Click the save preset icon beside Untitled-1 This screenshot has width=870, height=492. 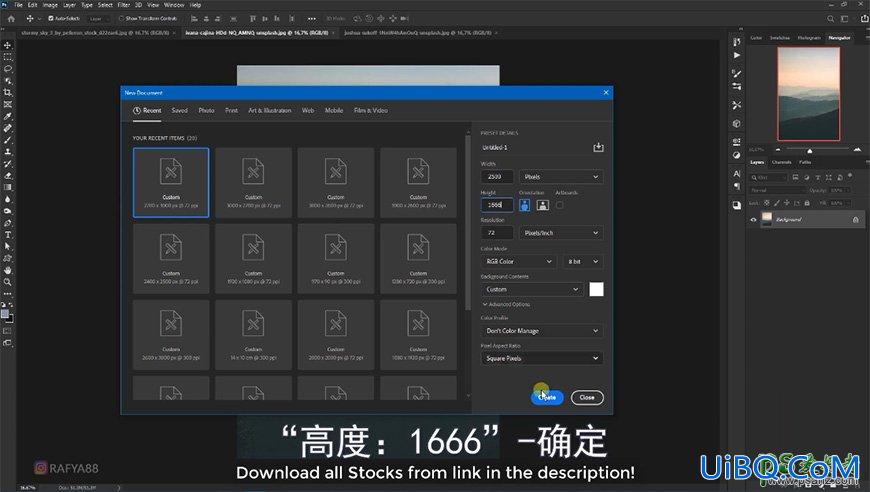coord(598,147)
